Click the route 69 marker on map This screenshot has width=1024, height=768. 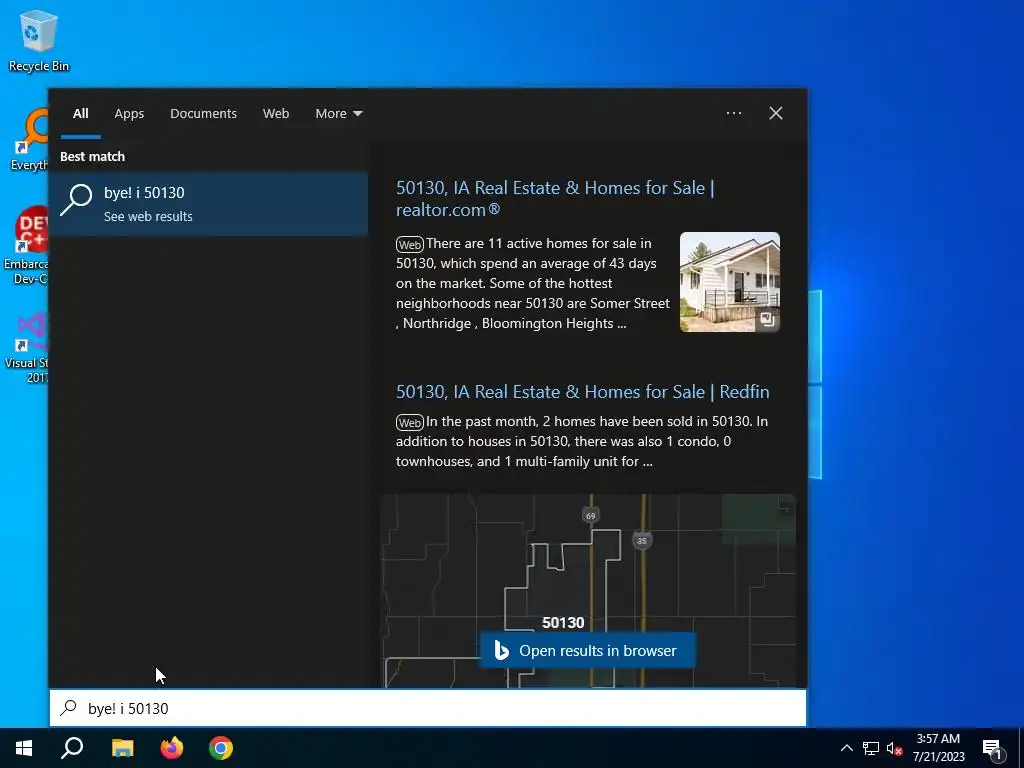tap(590, 515)
